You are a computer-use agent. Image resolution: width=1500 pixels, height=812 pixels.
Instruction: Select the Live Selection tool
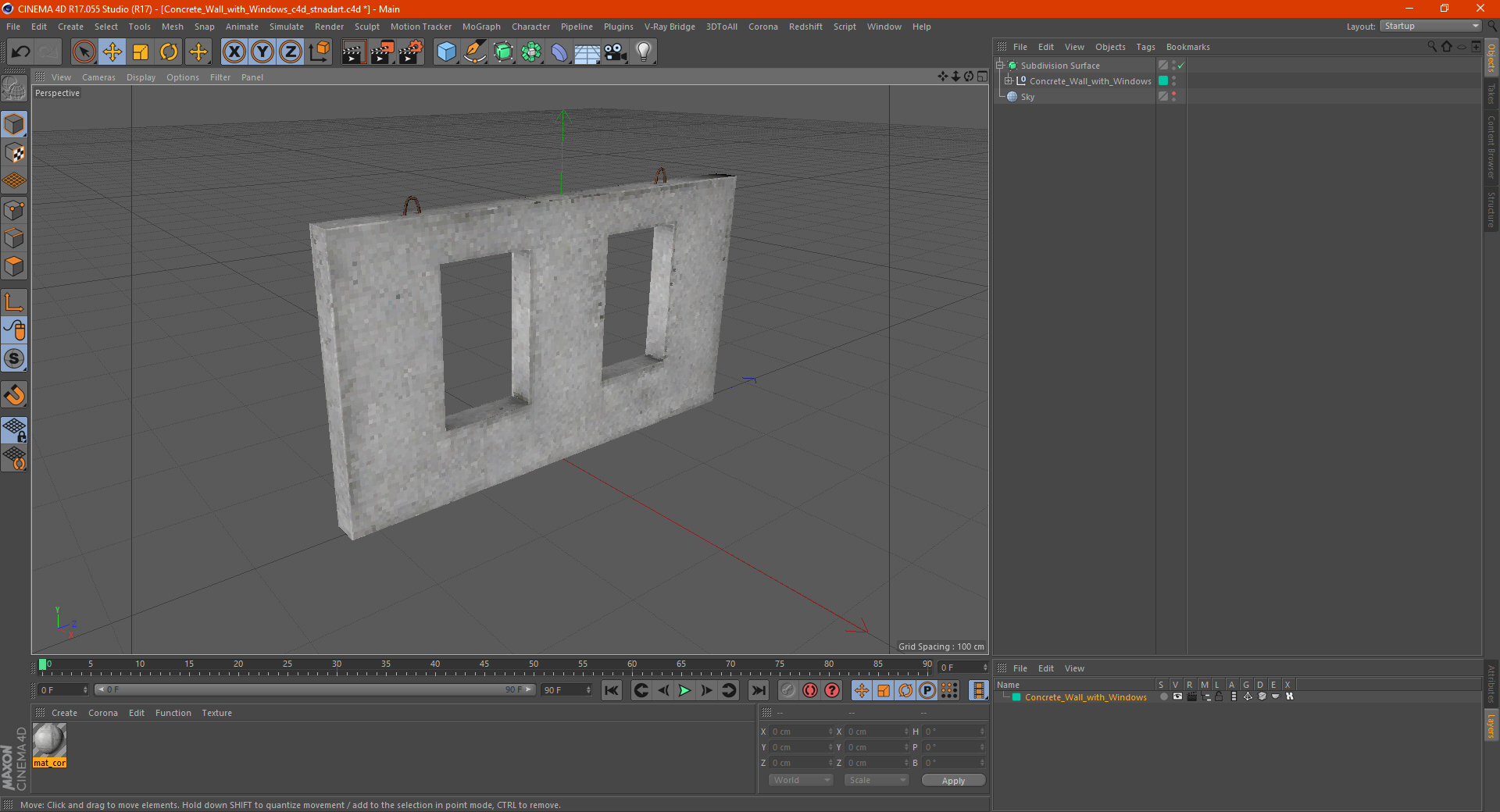point(84,52)
